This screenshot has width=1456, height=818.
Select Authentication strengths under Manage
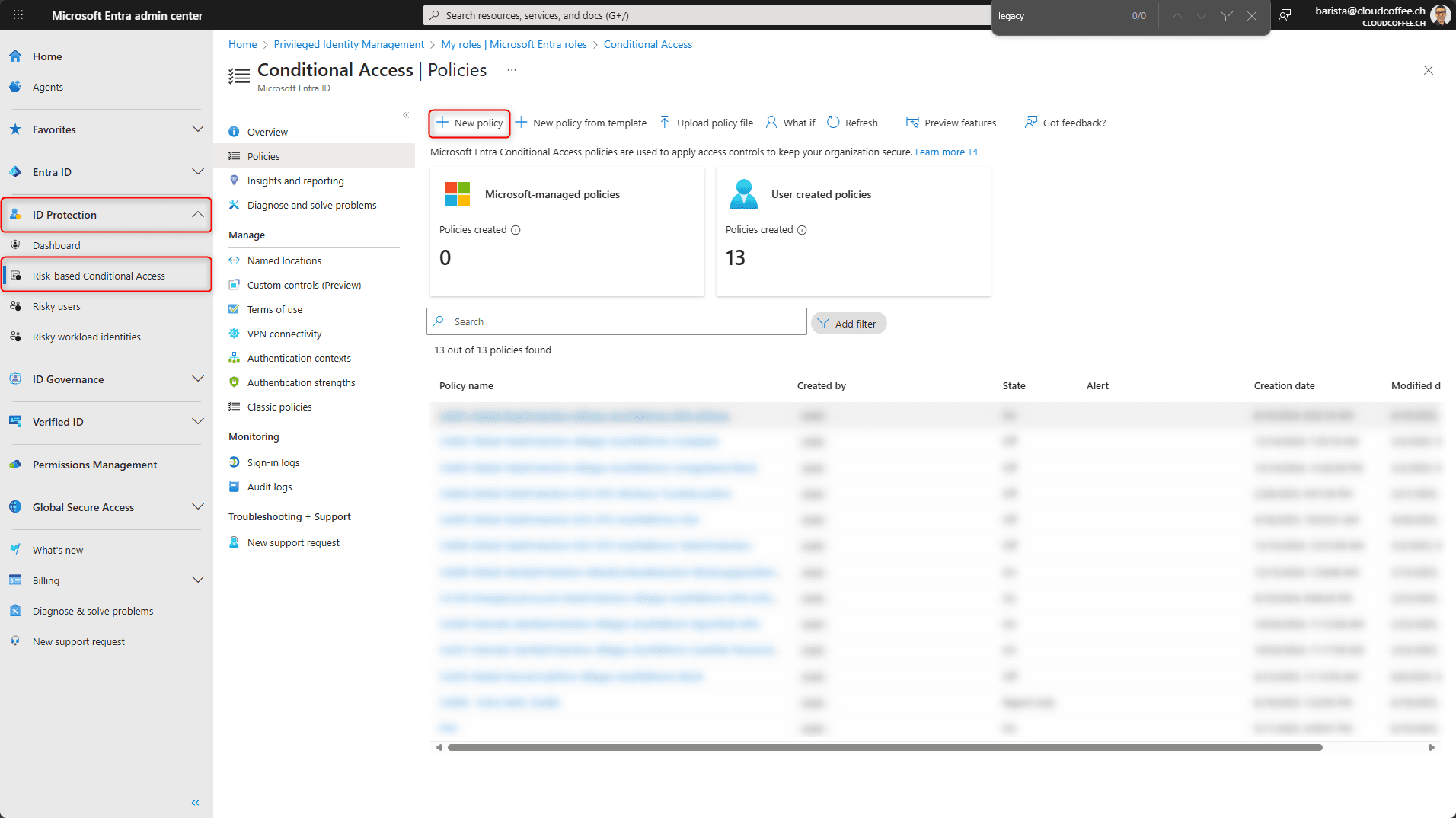301,382
